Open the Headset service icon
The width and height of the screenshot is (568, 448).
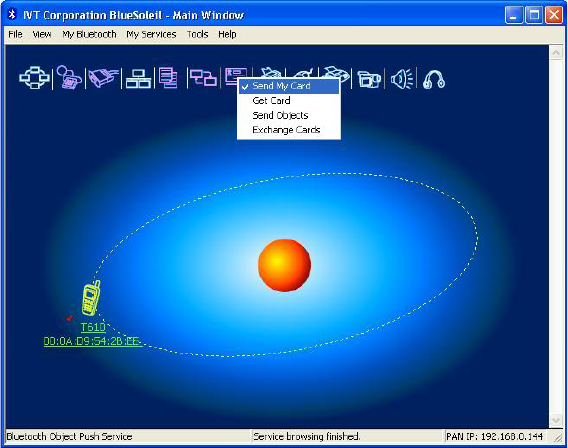pos(434,78)
